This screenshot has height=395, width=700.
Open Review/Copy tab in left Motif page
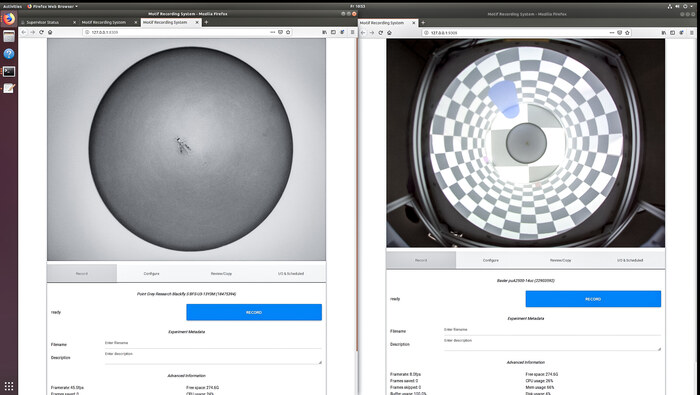pos(221,274)
